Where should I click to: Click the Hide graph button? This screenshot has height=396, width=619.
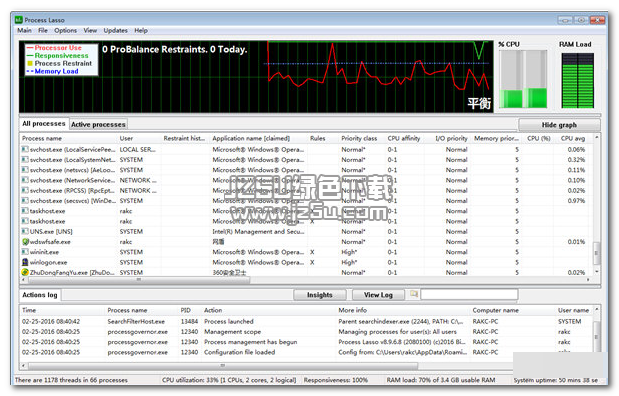pos(559,125)
